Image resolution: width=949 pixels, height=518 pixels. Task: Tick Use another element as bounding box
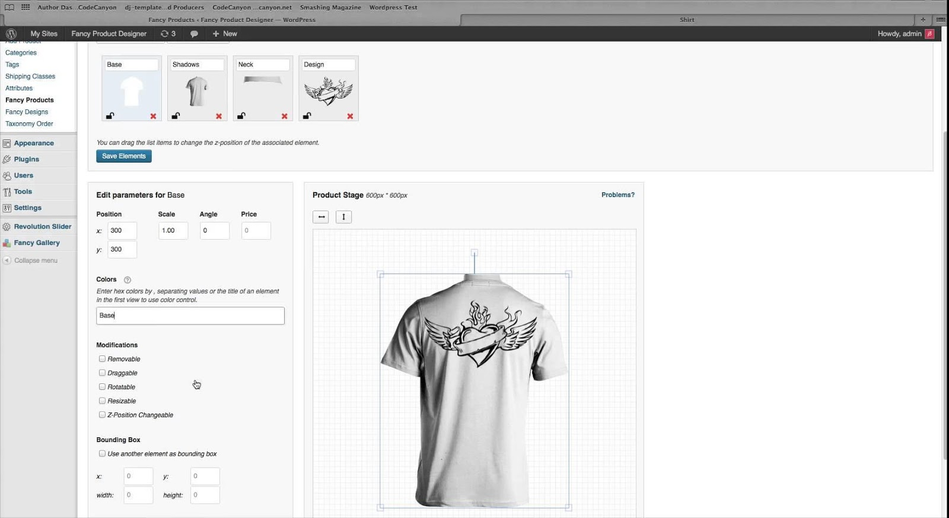point(102,454)
